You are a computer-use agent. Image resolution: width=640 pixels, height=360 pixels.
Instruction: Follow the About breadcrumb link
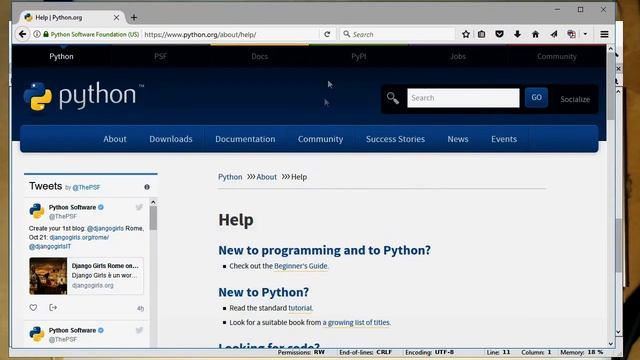click(x=267, y=177)
